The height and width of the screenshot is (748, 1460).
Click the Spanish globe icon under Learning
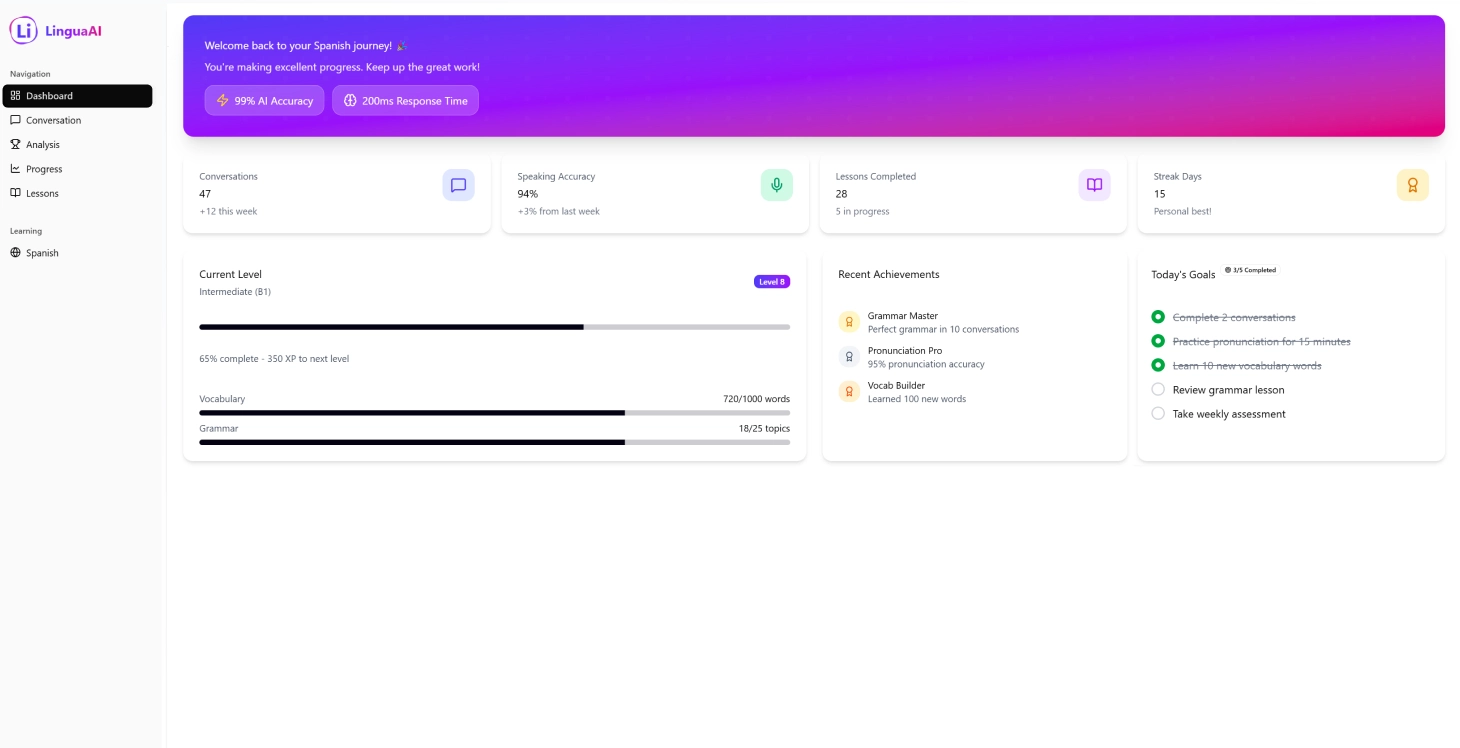pos(14,253)
